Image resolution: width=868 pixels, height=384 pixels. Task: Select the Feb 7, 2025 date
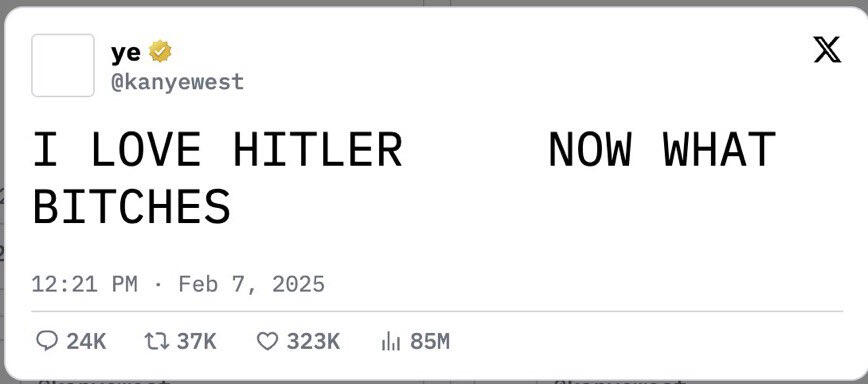click(x=251, y=284)
